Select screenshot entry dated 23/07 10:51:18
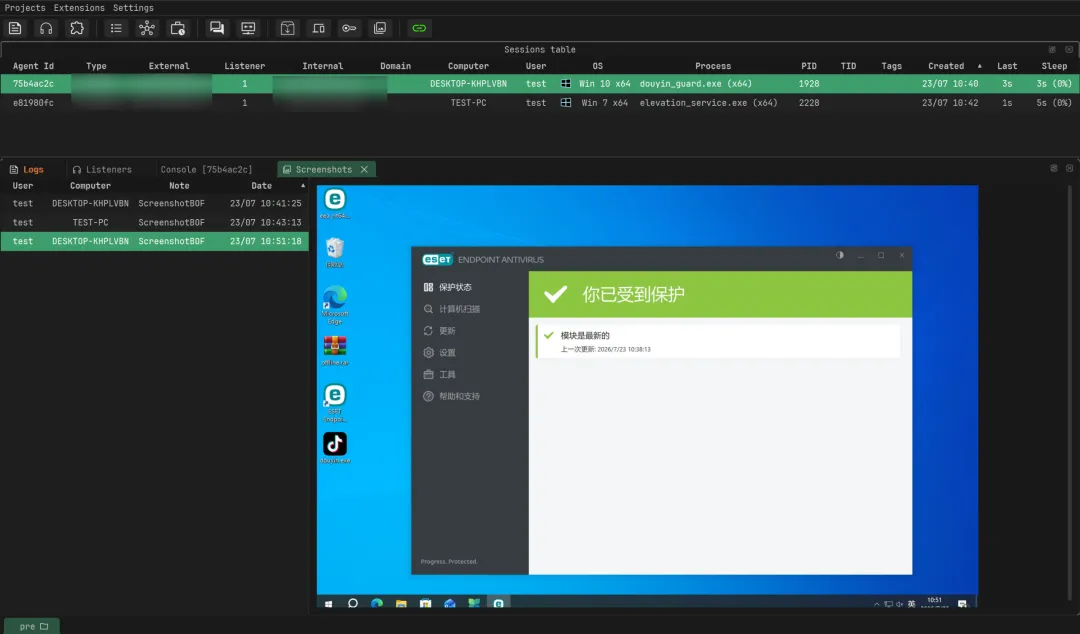This screenshot has height=634, width=1080. tap(154, 241)
